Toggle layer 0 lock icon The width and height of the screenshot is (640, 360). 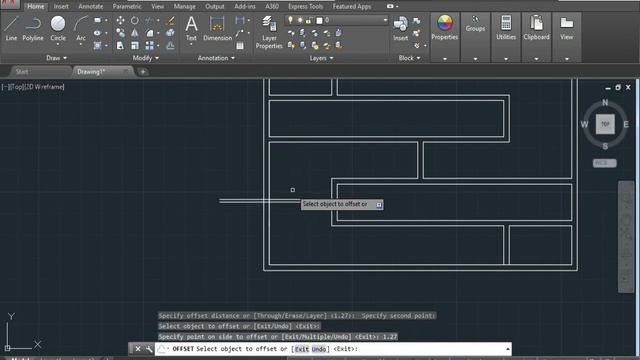[309, 20]
